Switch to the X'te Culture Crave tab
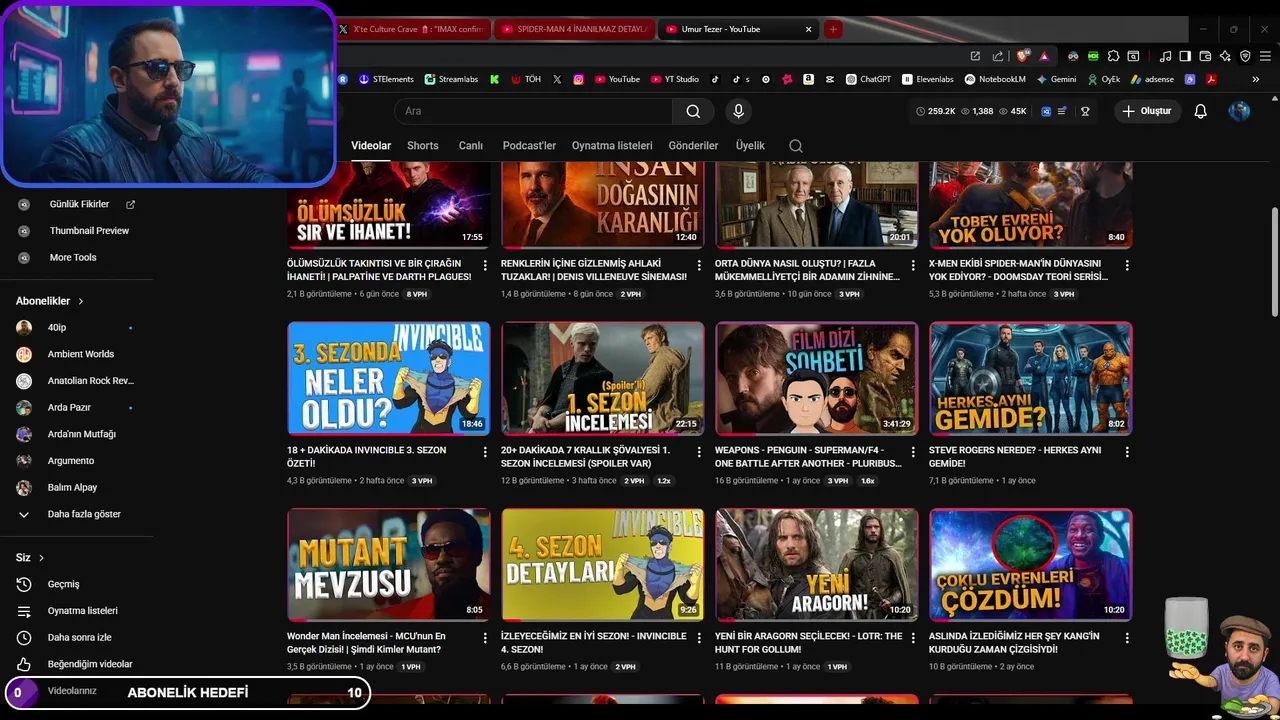This screenshot has width=1280, height=720. point(412,29)
